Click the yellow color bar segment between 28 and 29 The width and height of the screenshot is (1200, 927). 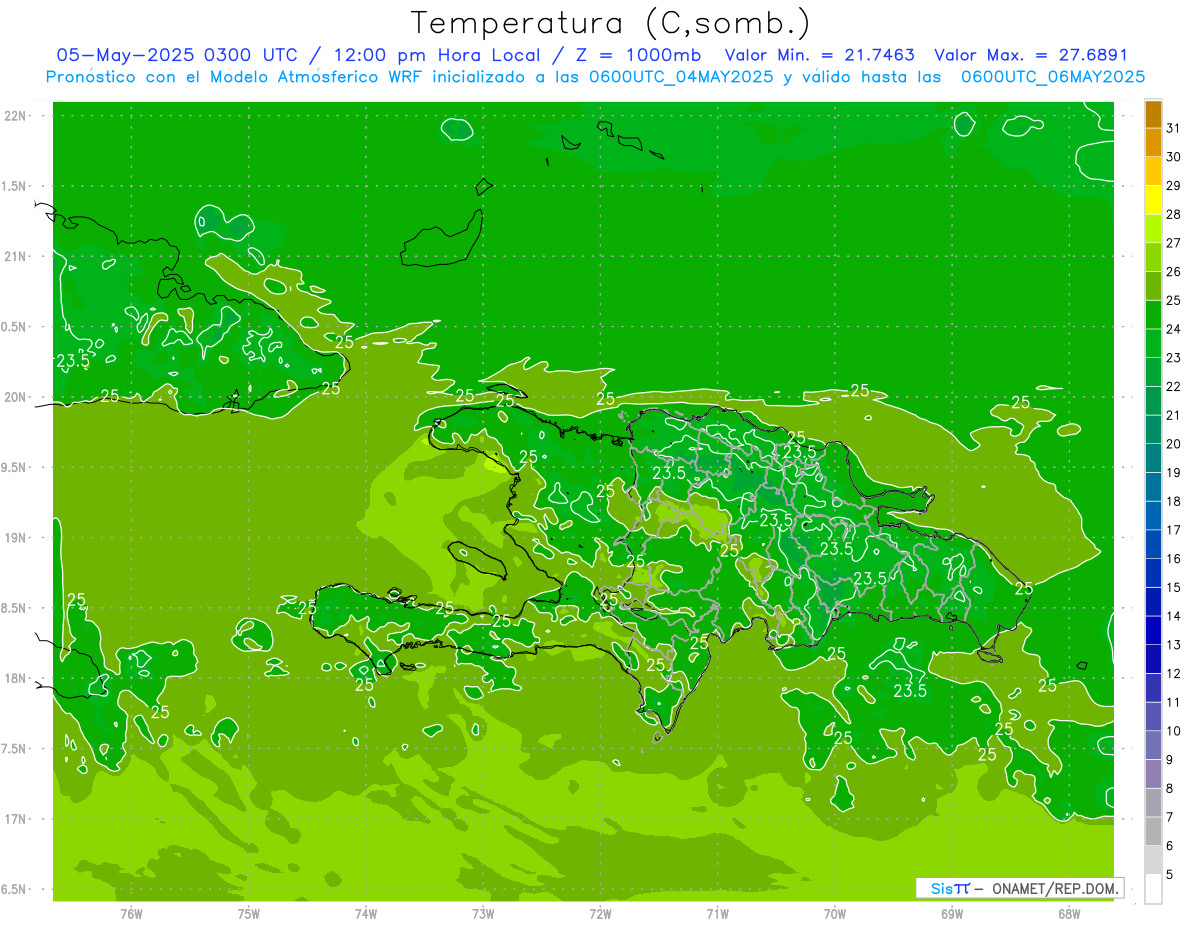(x=1153, y=200)
